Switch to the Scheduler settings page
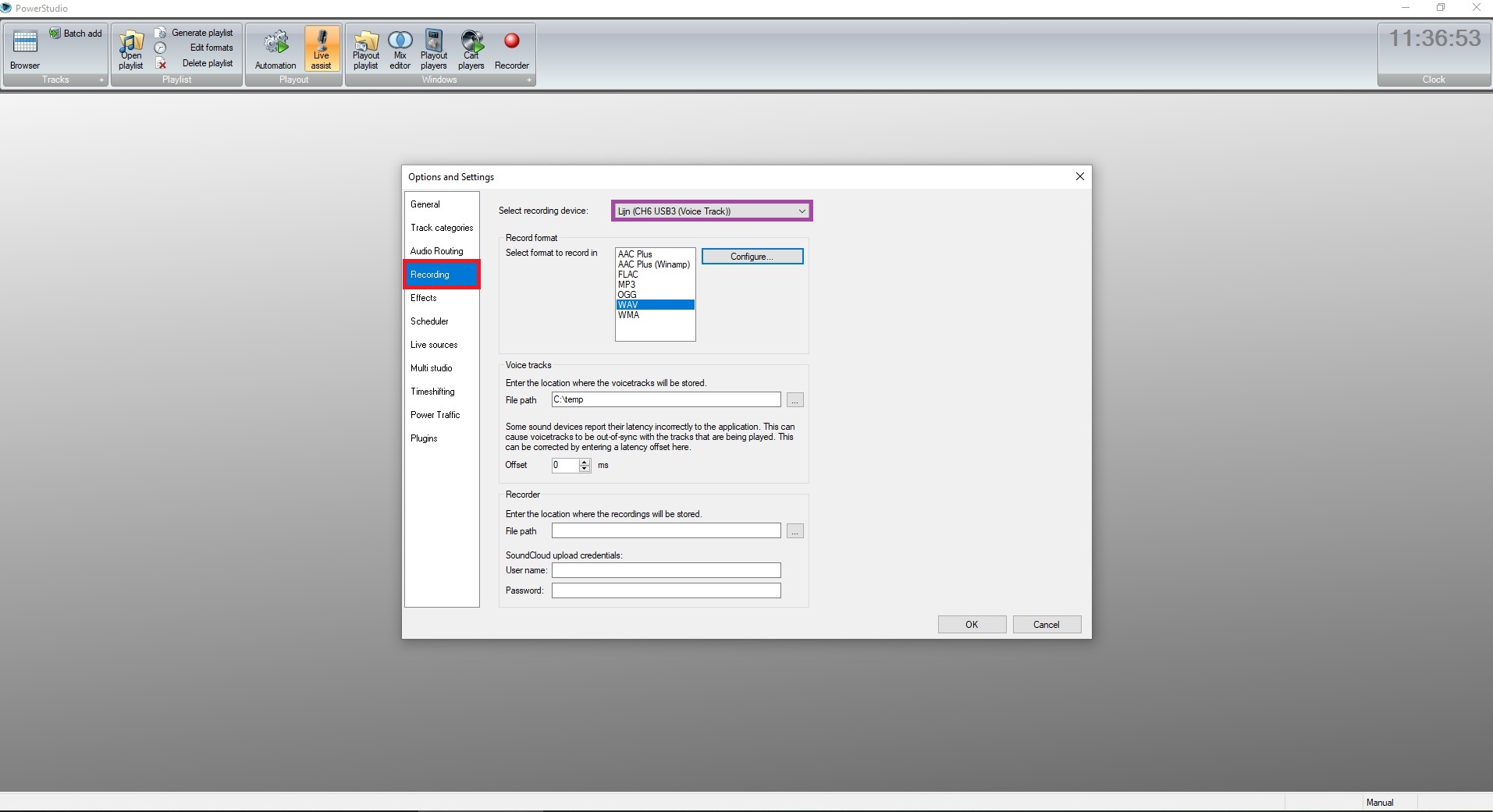Image resolution: width=1493 pixels, height=812 pixels. [x=430, y=321]
